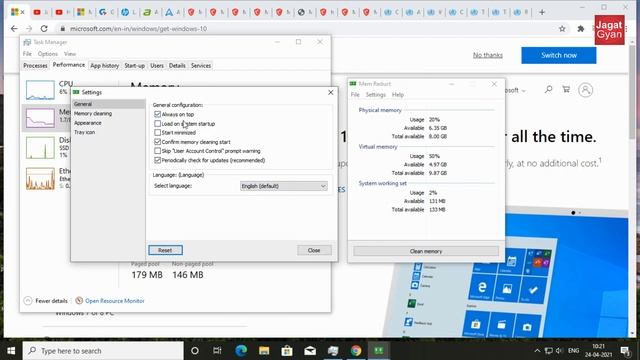Image resolution: width=640 pixels, height=360 pixels.
Task: Open the Memory cleaning settings section
Action: coord(93,113)
